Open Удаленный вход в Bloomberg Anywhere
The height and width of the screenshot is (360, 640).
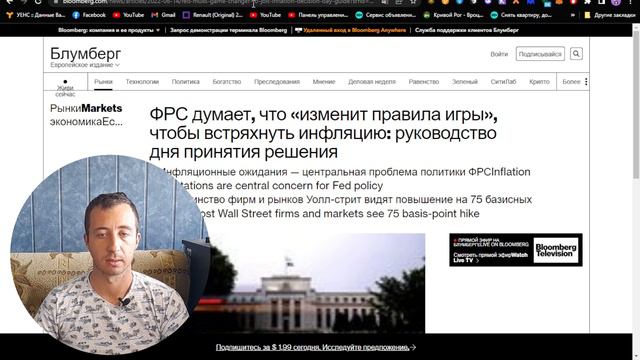351,30
